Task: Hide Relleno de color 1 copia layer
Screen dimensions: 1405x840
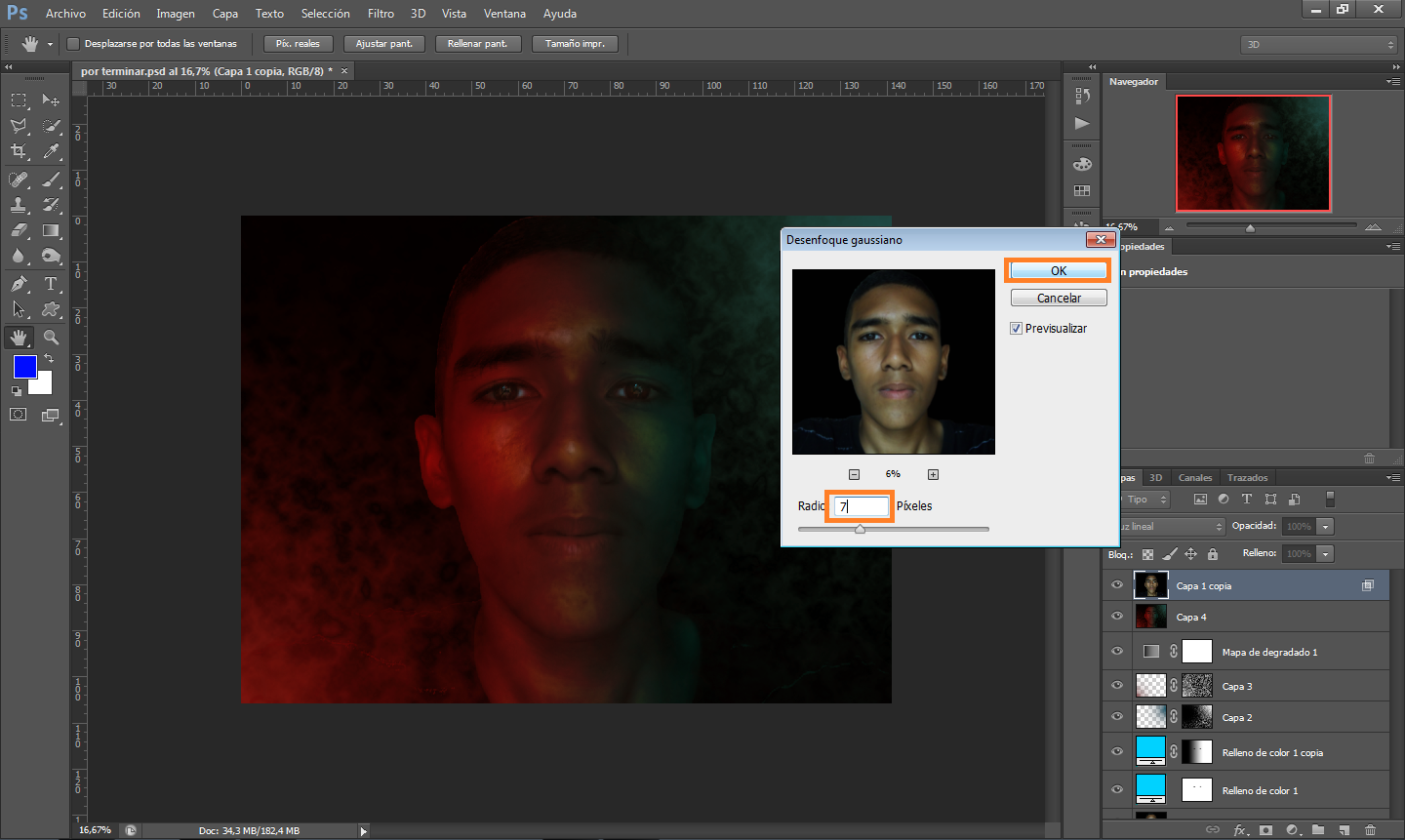Action: point(1117,752)
